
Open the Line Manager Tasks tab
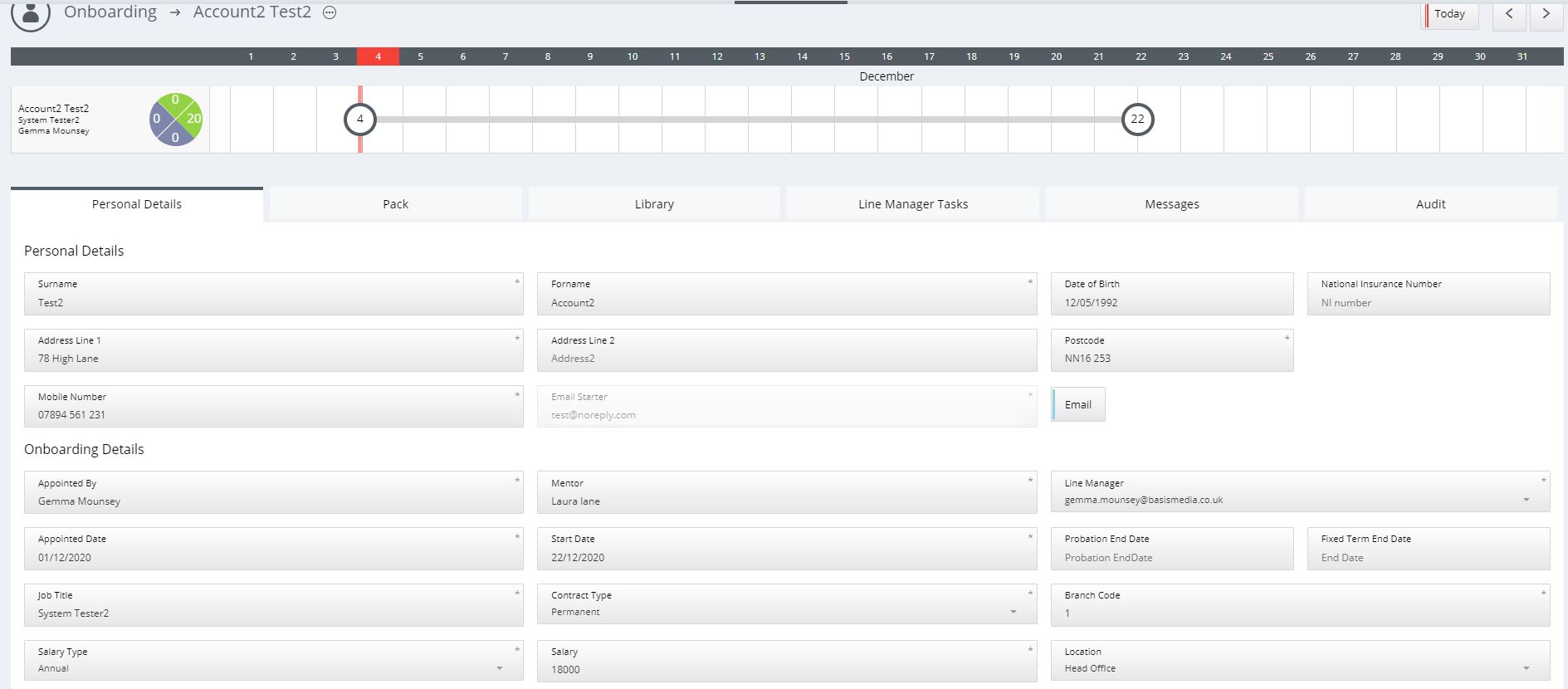(912, 204)
